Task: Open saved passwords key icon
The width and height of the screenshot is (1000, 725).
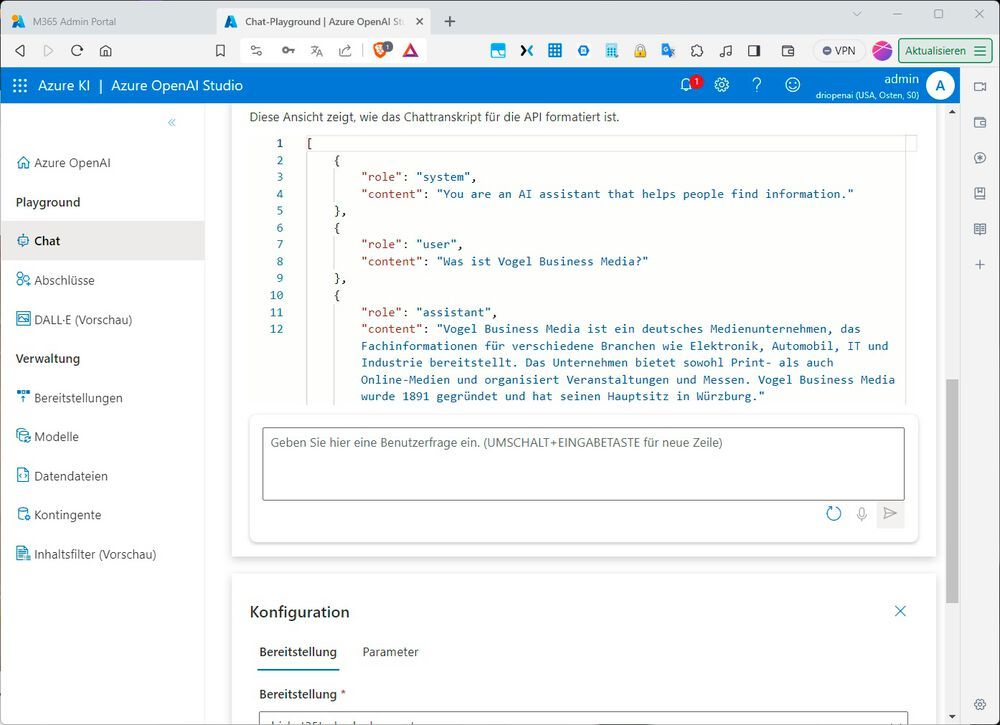Action: click(x=288, y=50)
